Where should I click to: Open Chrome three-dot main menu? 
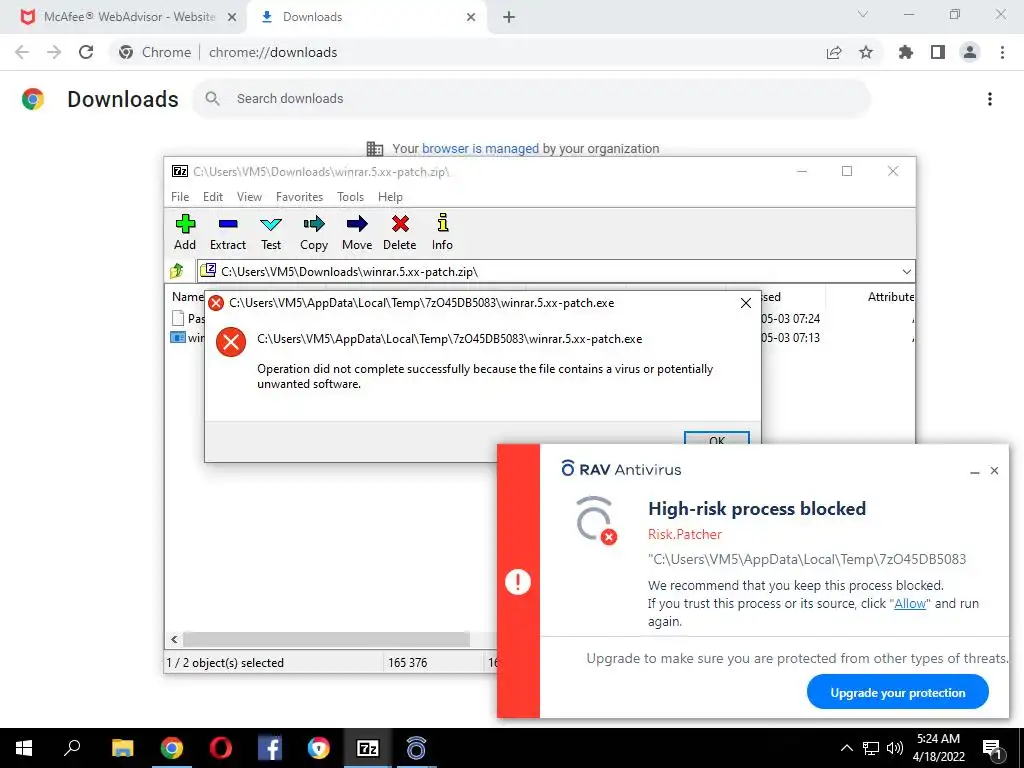[1002, 52]
